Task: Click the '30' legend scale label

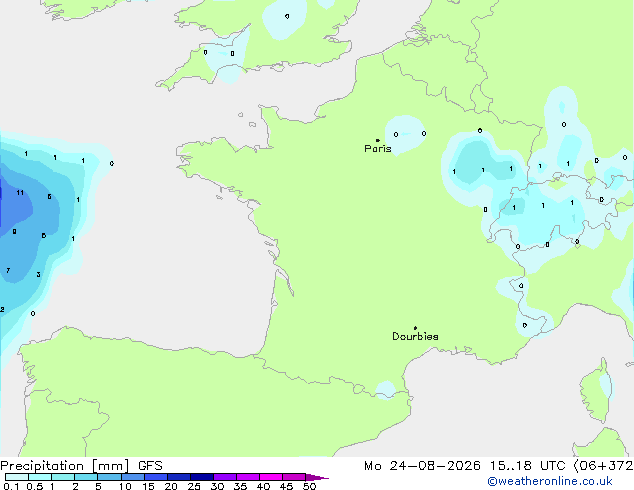Action: [217, 486]
